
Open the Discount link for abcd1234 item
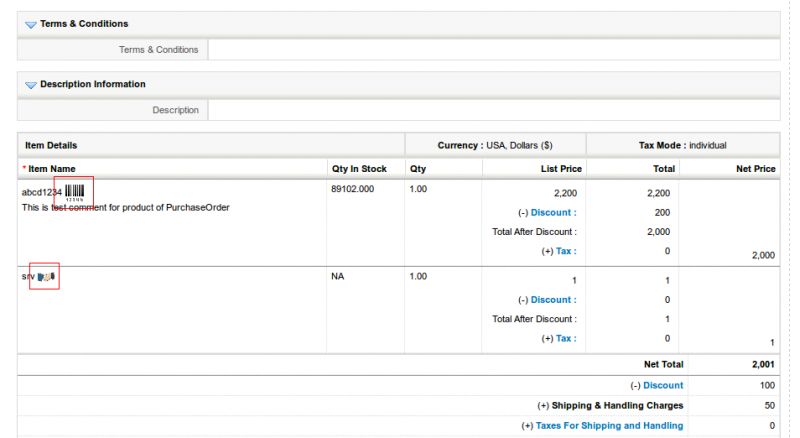point(553,213)
